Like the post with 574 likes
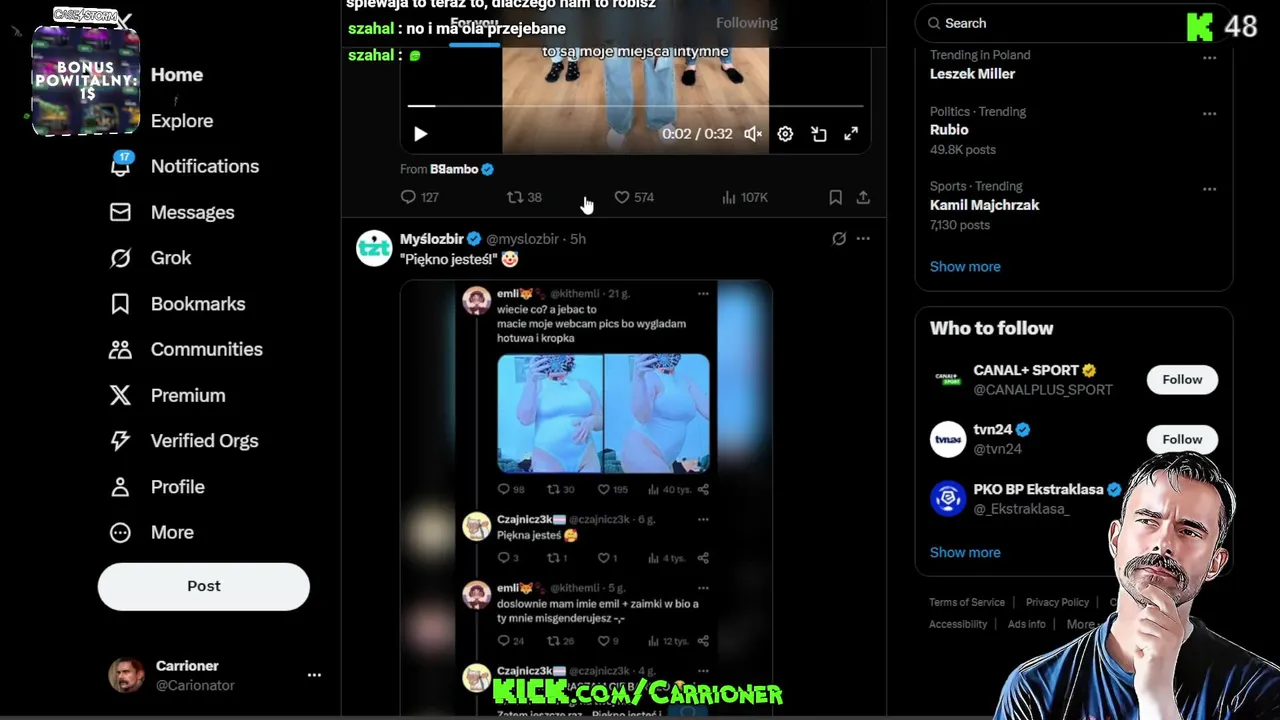This screenshot has width=1280, height=720. point(633,198)
